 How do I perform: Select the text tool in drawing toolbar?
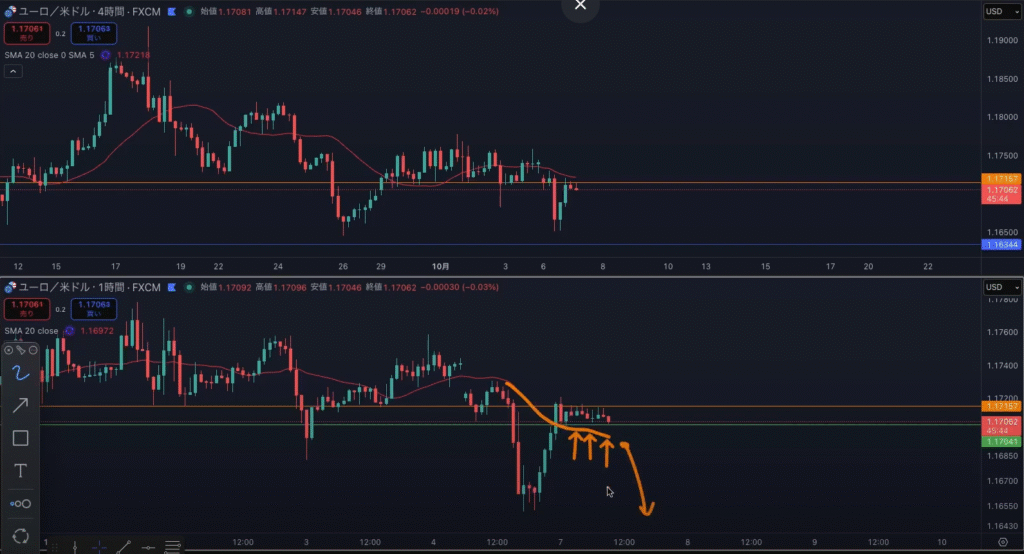20,470
